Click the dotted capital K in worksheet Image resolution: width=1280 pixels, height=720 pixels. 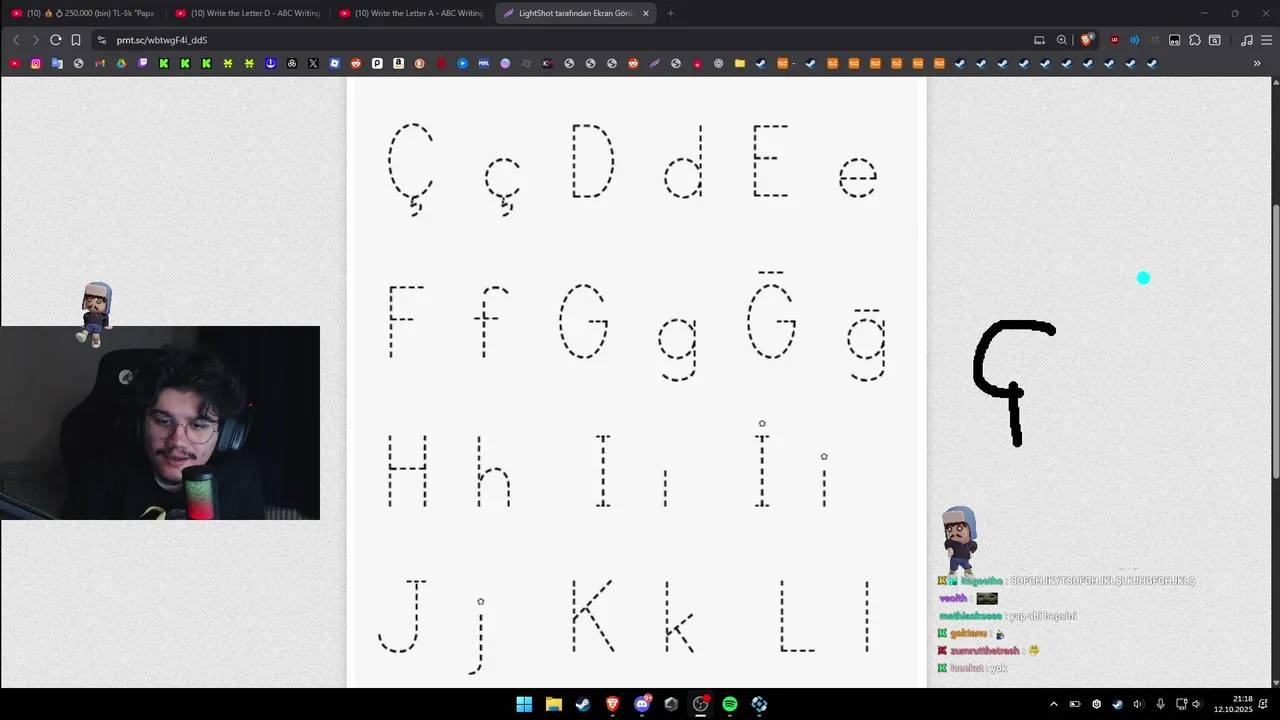click(592, 615)
